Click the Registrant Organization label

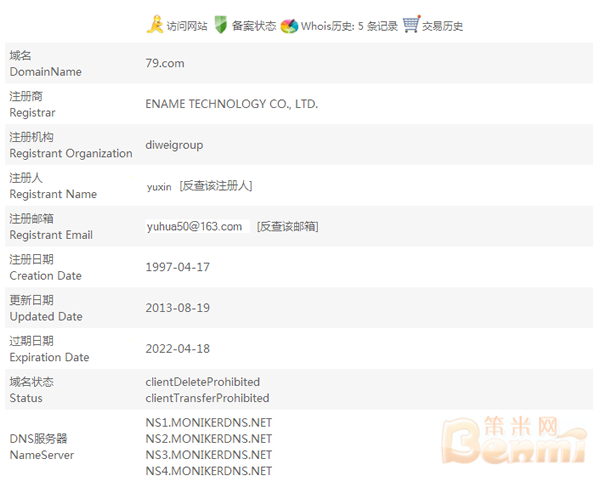71,153
